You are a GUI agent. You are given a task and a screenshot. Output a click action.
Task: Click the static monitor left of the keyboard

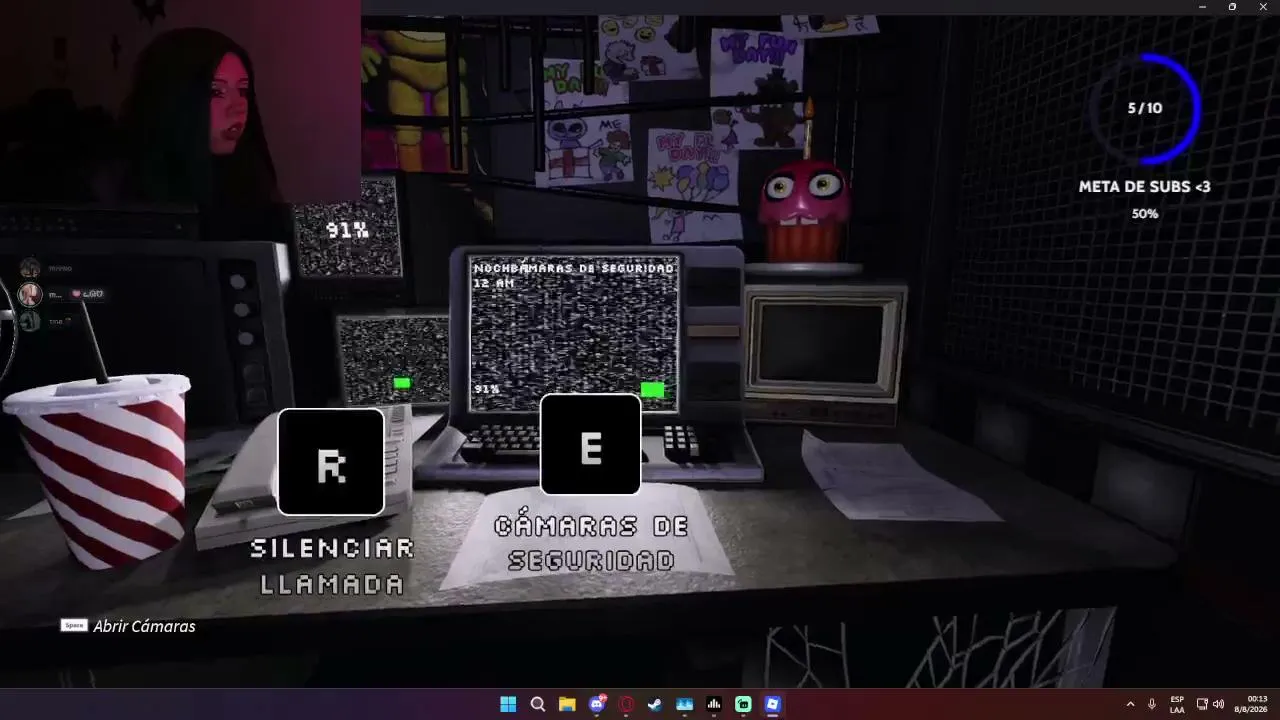tap(394, 359)
